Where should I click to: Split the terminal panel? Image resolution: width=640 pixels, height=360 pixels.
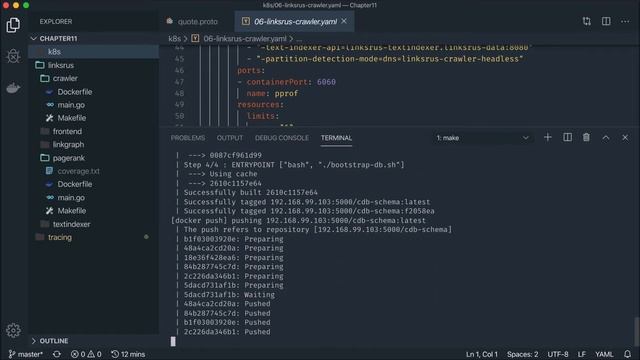[567, 138]
